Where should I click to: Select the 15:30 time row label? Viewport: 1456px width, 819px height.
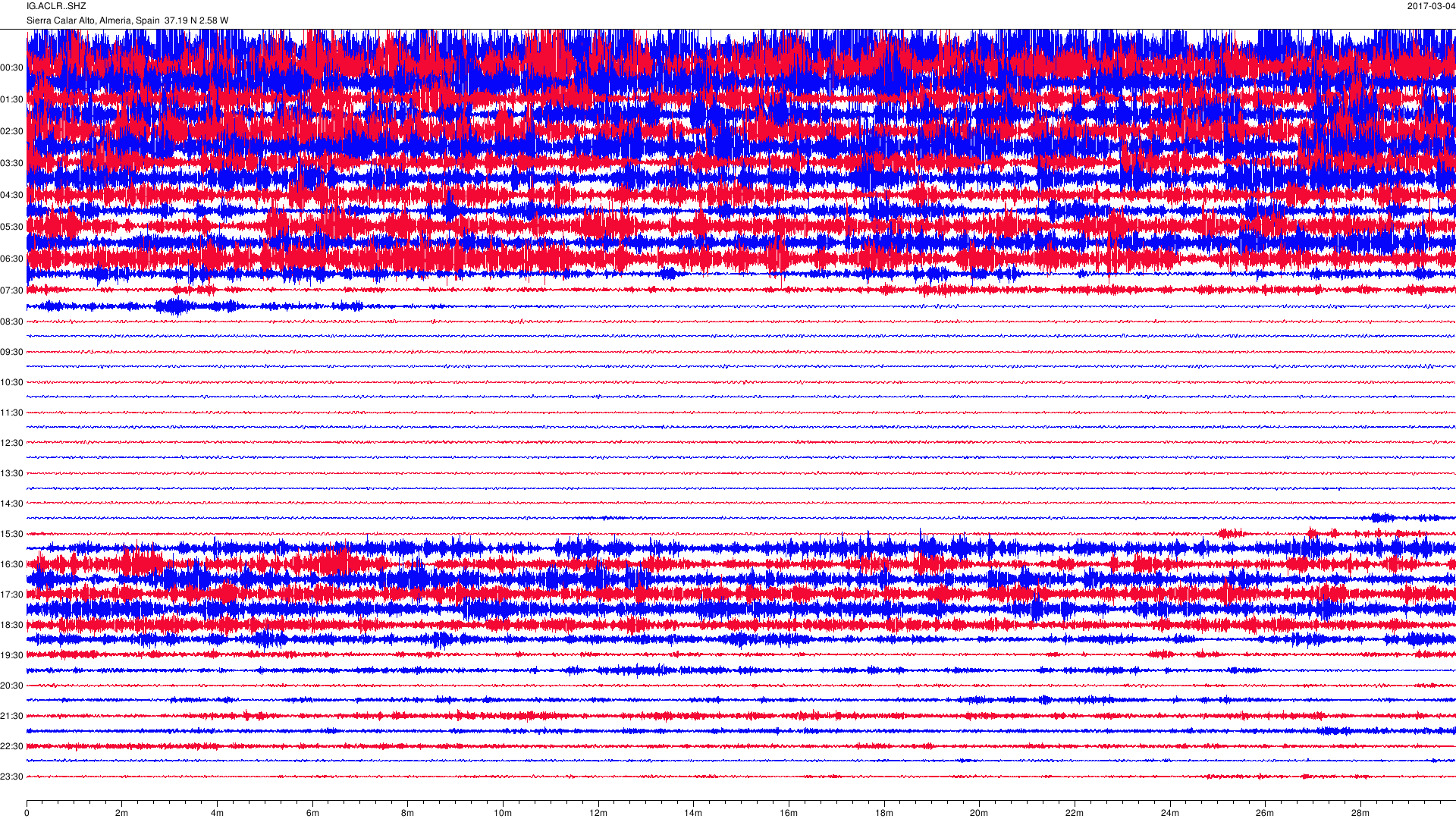(12, 534)
